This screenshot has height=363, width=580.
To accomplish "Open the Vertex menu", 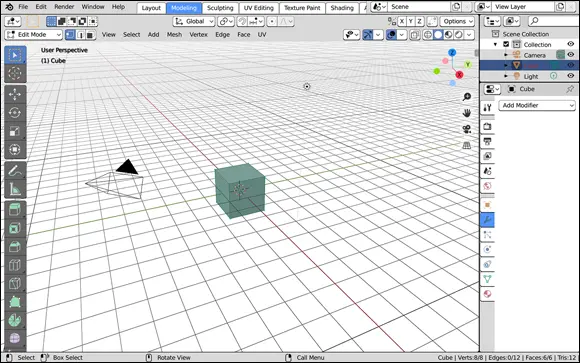I will (x=198, y=35).
